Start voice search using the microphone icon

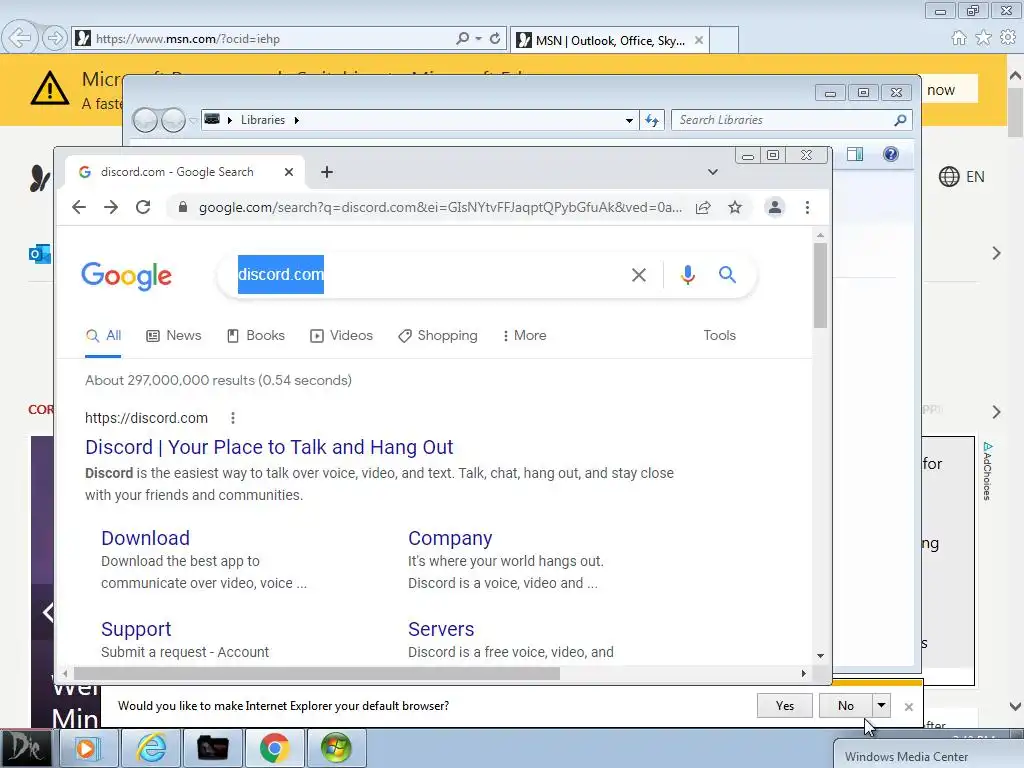[687, 275]
